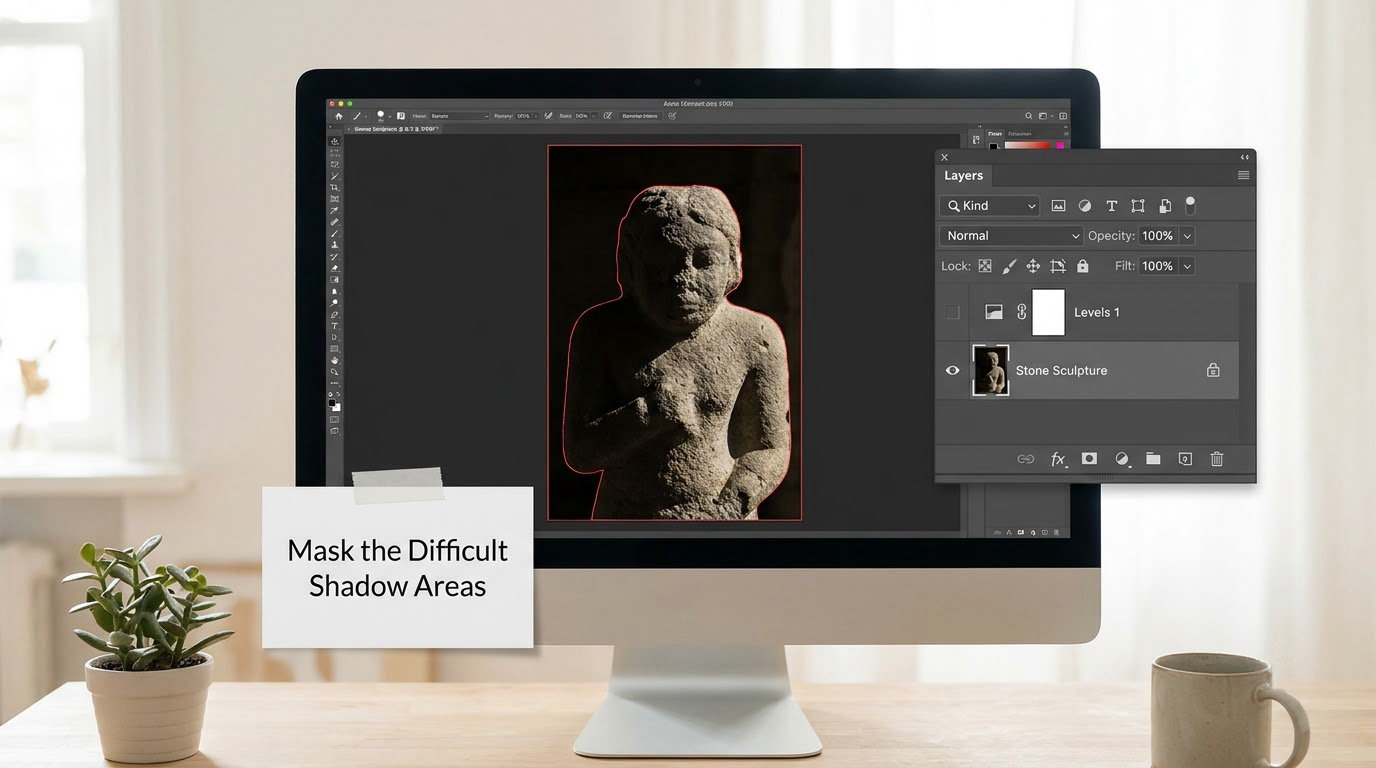Image resolution: width=1376 pixels, height=768 pixels.
Task: Select the Layers tab
Action: point(963,176)
